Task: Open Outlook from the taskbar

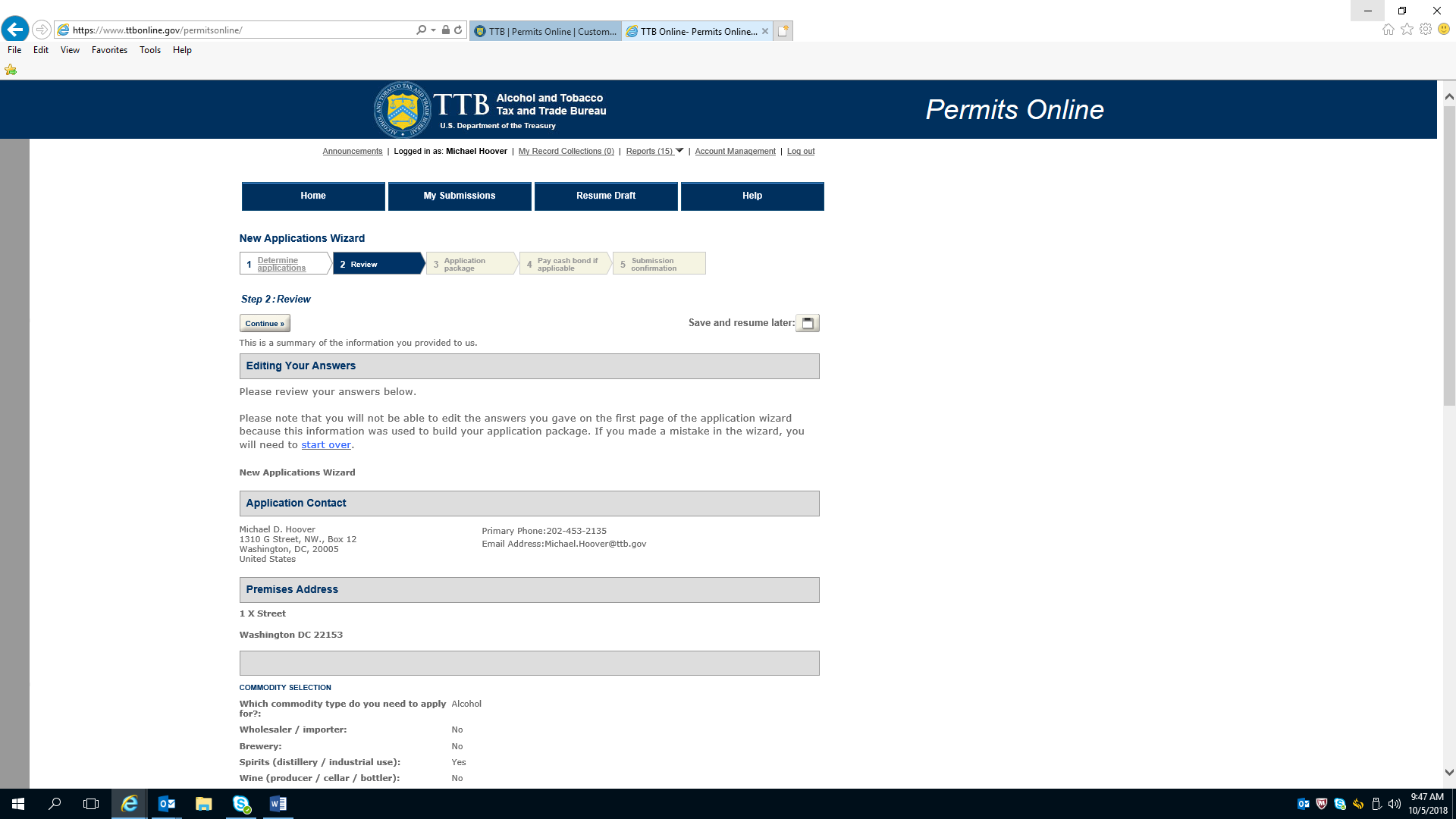Action: [x=166, y=804]
